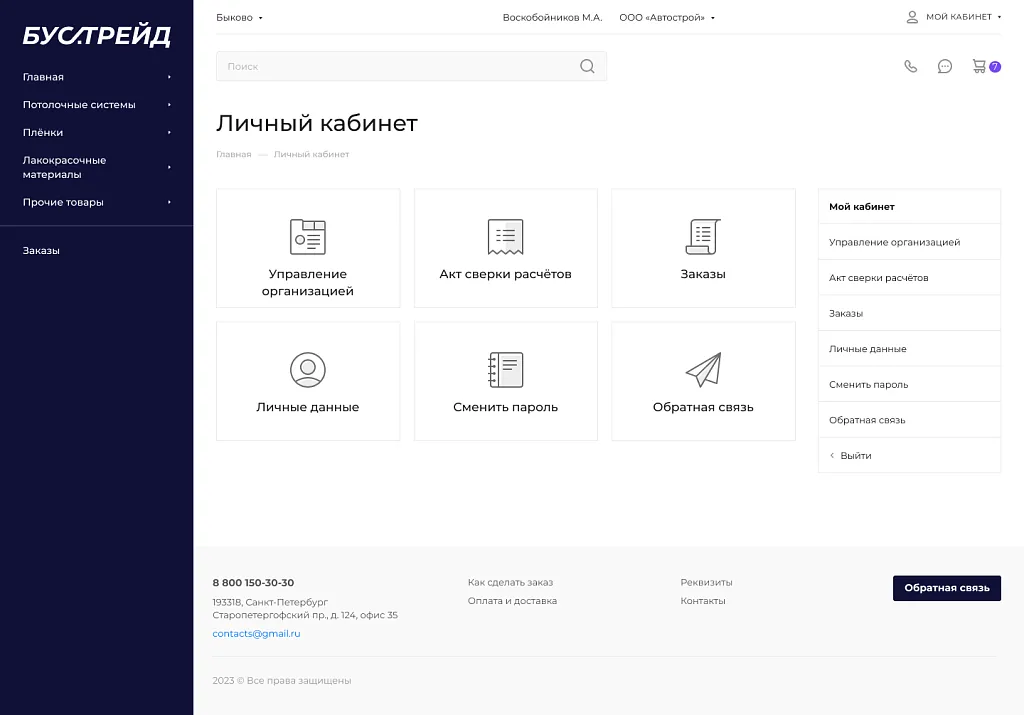The width and height of the screenshot is (1024, 715).
Task: Select Заказы in the left sidebar
Action: click(x=41, y=251)
